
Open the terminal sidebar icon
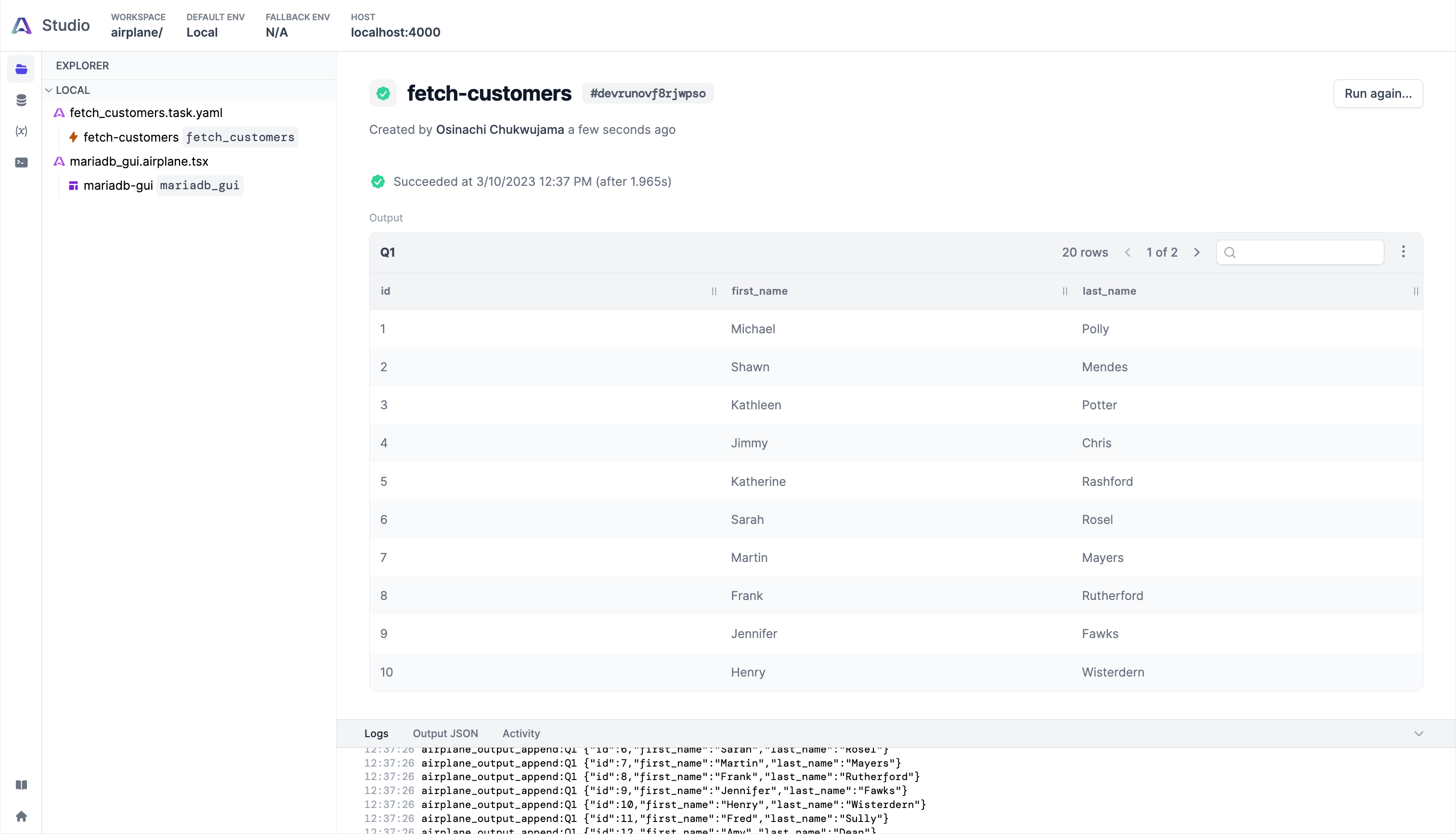[21, 162]
